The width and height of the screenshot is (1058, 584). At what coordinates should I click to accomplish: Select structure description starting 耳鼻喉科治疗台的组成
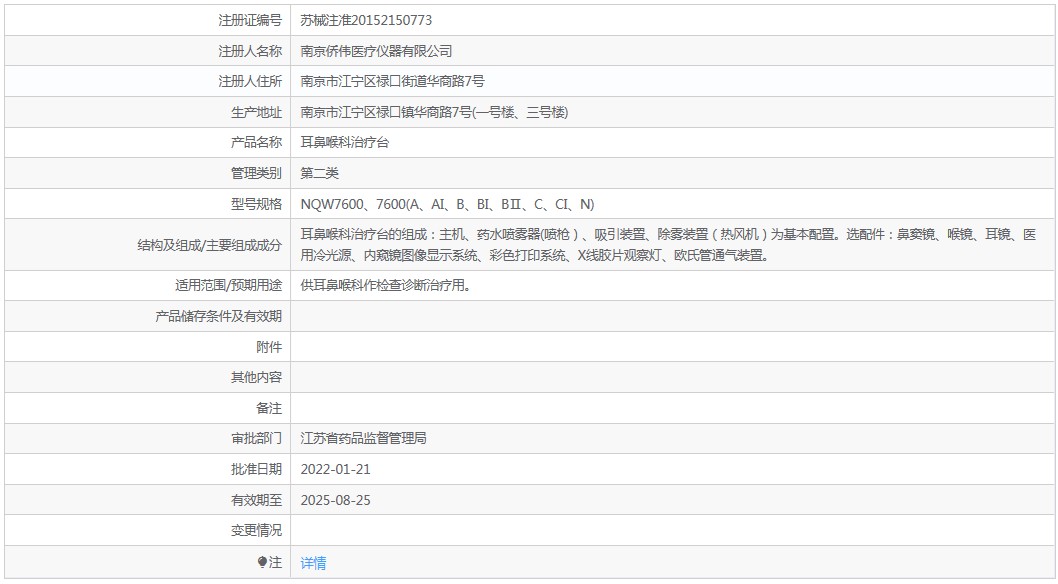coord(668,245)
